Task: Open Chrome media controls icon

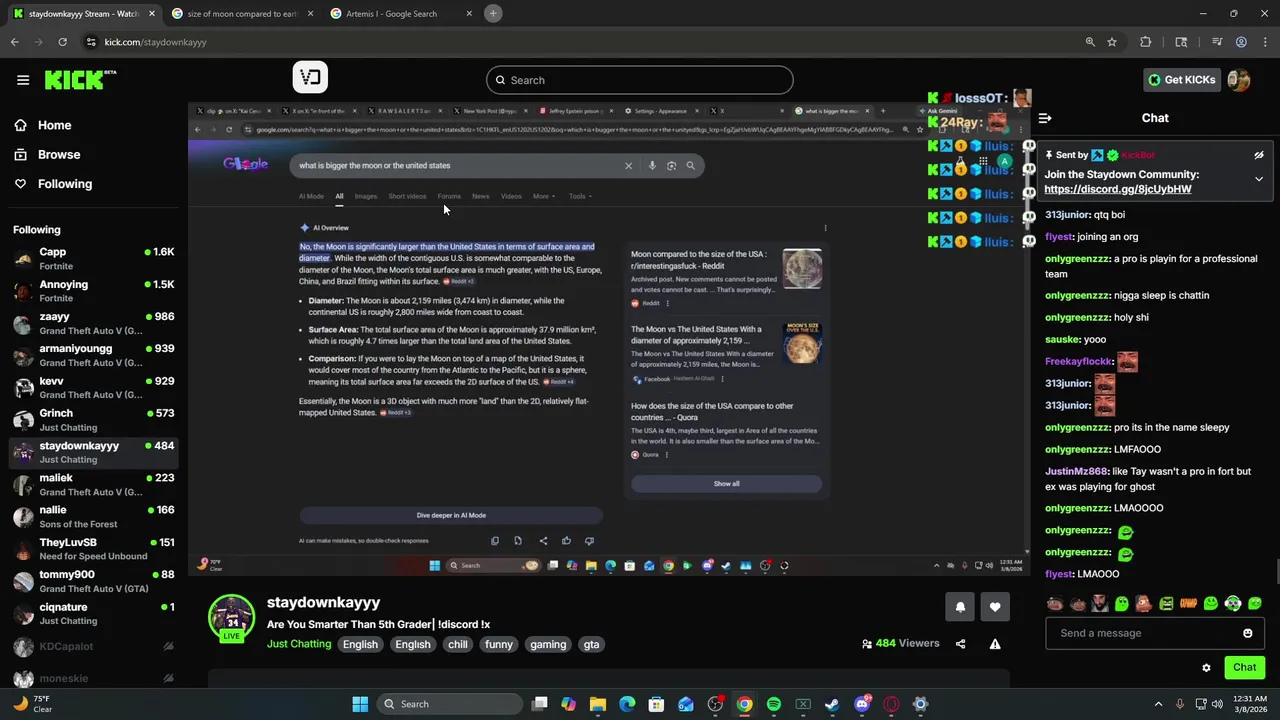Action: click(1217, 42)
